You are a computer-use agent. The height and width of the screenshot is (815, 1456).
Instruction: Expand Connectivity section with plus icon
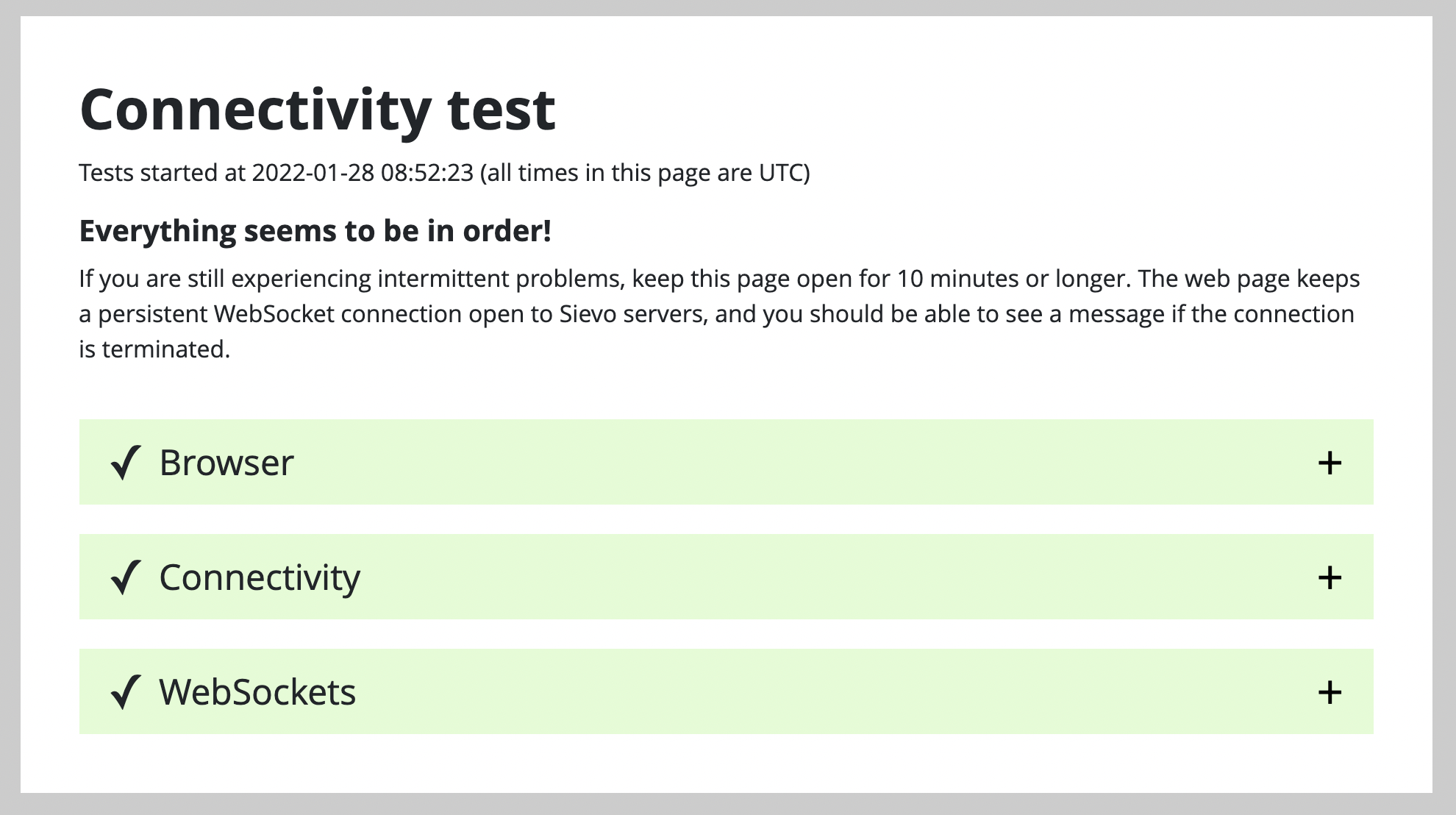click(x=1330, y=577)
